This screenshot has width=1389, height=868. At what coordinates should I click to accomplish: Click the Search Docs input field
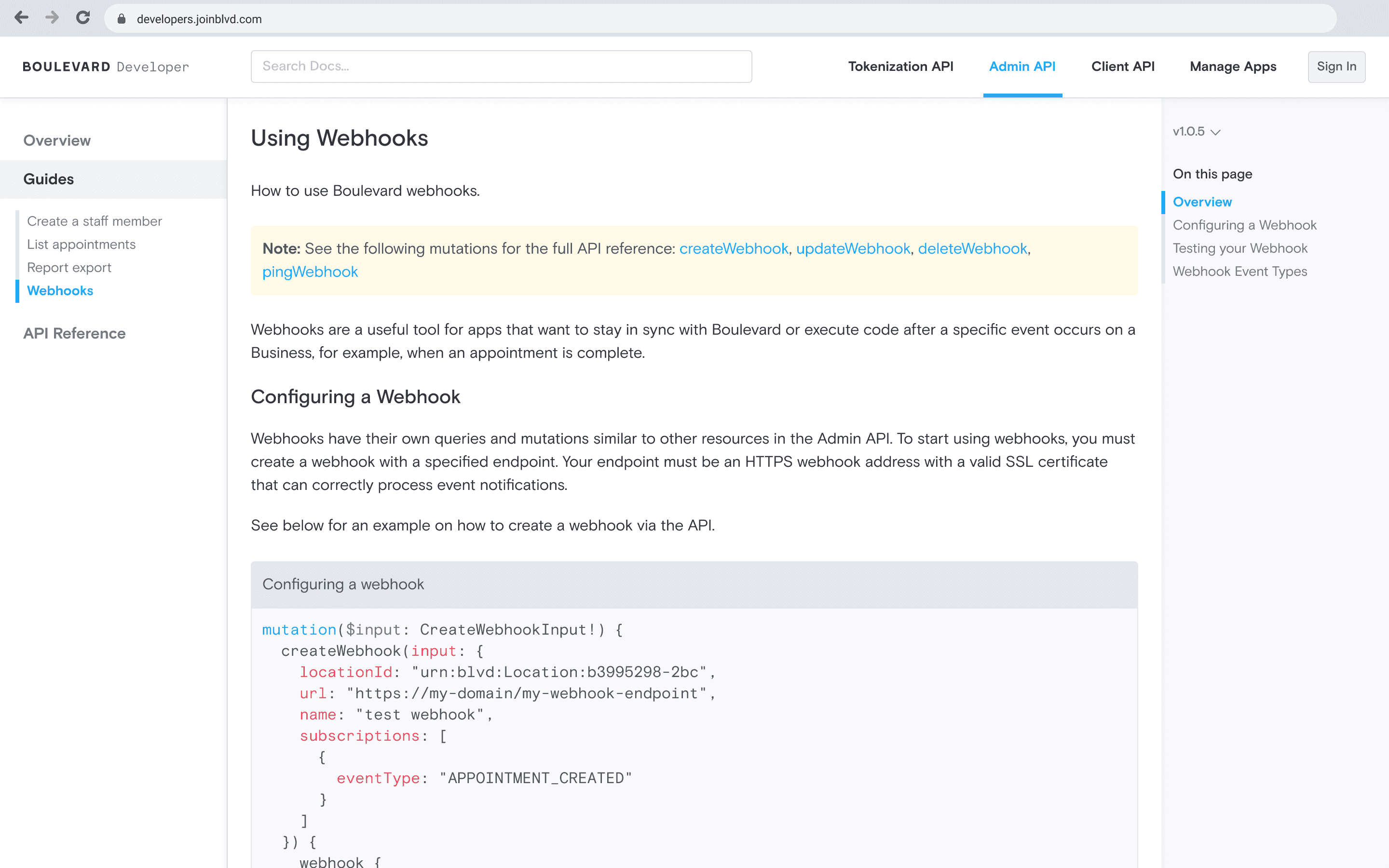(x=501, y=67)
